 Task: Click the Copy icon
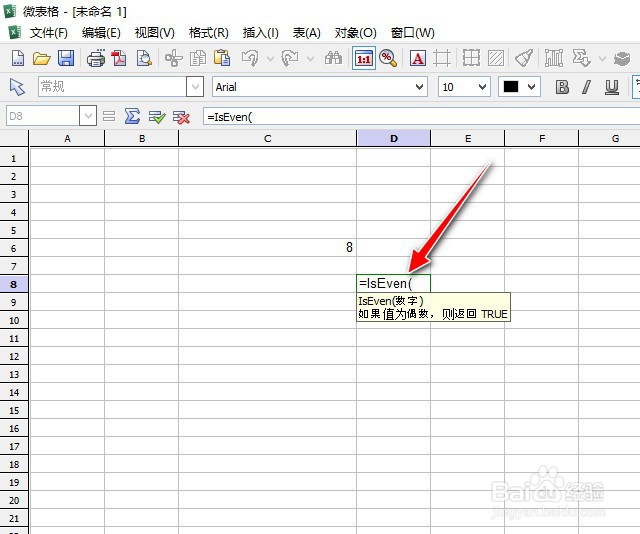pos(198,58)
